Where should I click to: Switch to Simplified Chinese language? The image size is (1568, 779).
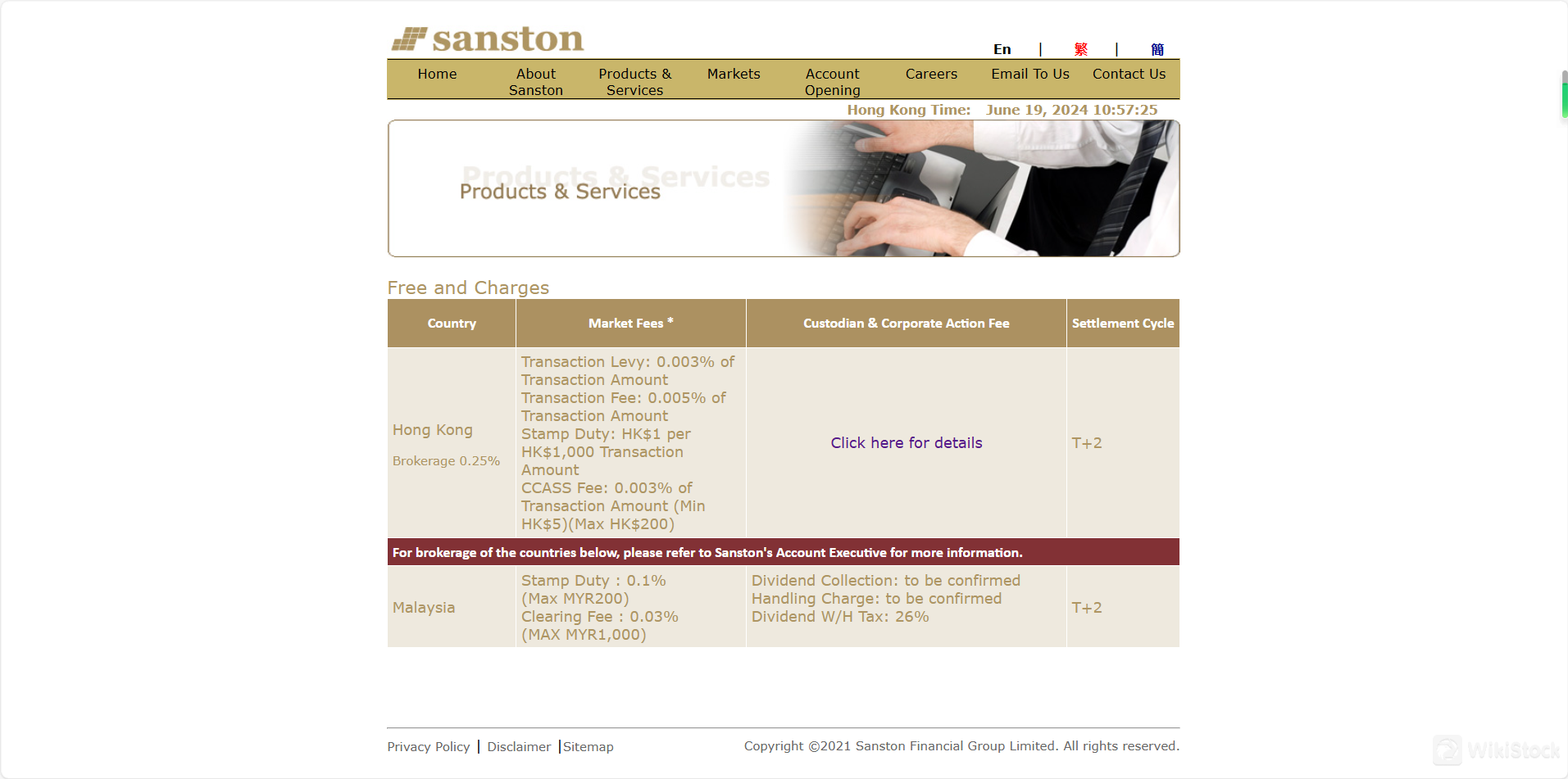[x=1157, y=49]
